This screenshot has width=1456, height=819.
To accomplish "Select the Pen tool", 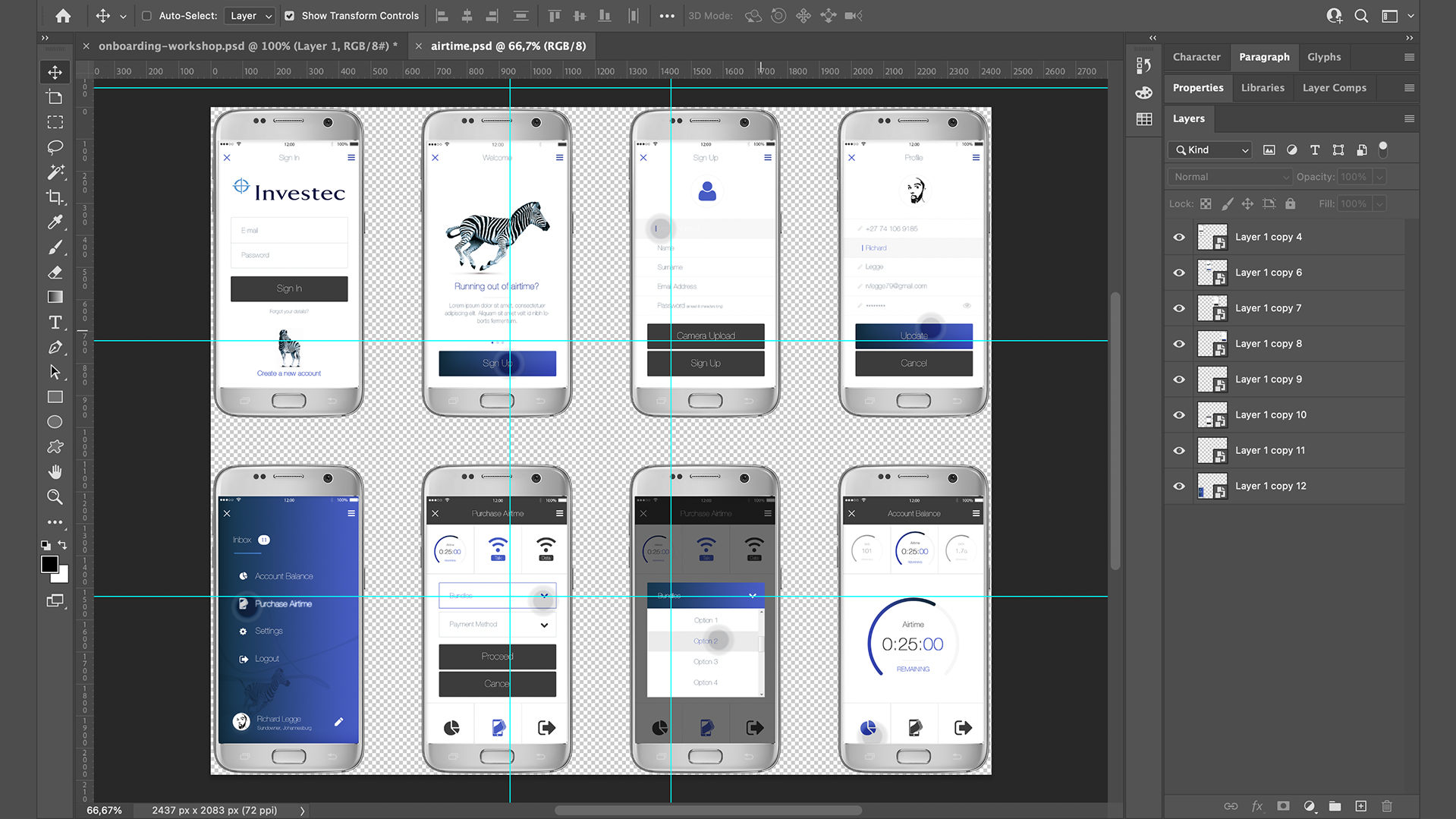I will click(x=55, y=348).
